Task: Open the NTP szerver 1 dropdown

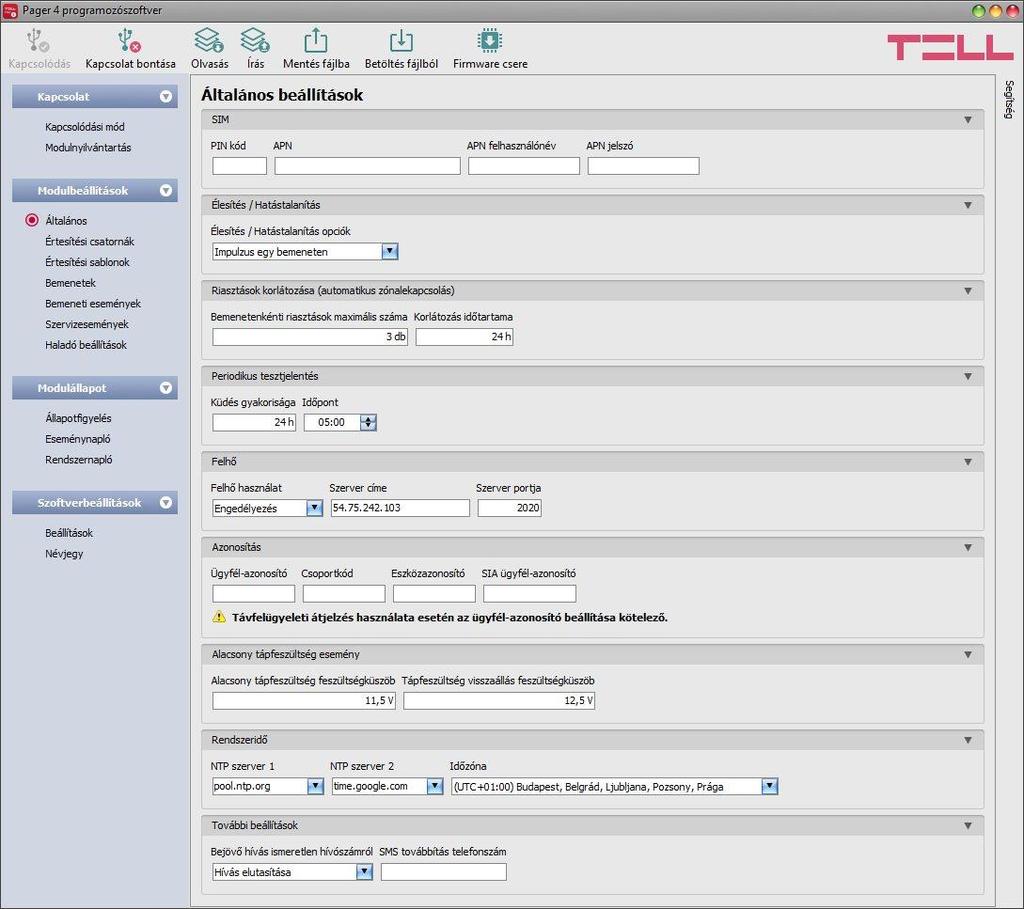Action: tap(315, 786)
